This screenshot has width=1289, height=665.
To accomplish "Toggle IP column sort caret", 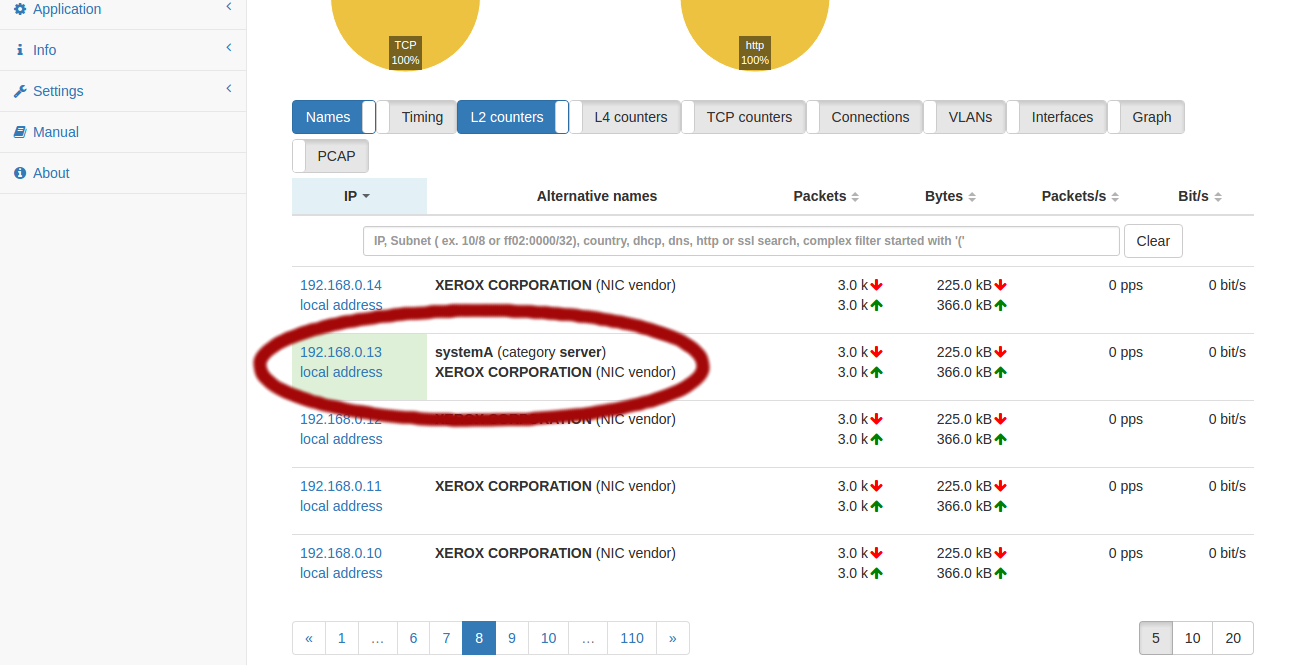I will pyautogui.click(x=366, y=197).
